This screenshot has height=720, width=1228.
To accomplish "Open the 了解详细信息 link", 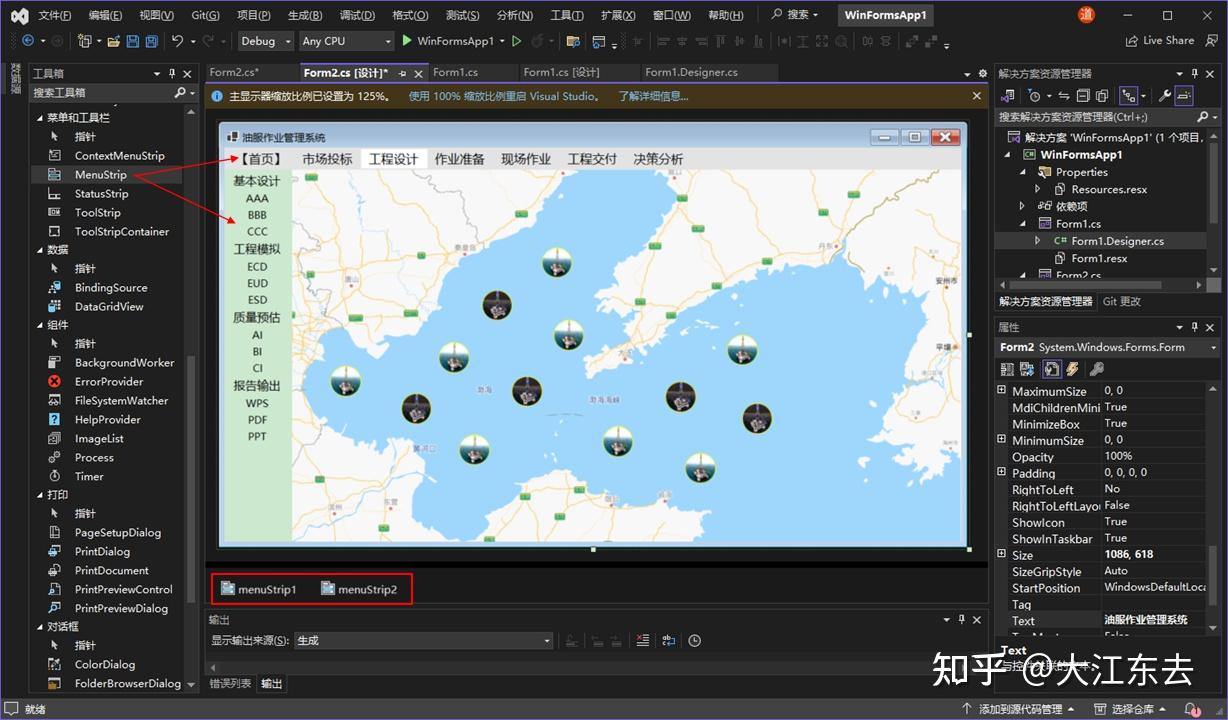I will coord(652,96).
